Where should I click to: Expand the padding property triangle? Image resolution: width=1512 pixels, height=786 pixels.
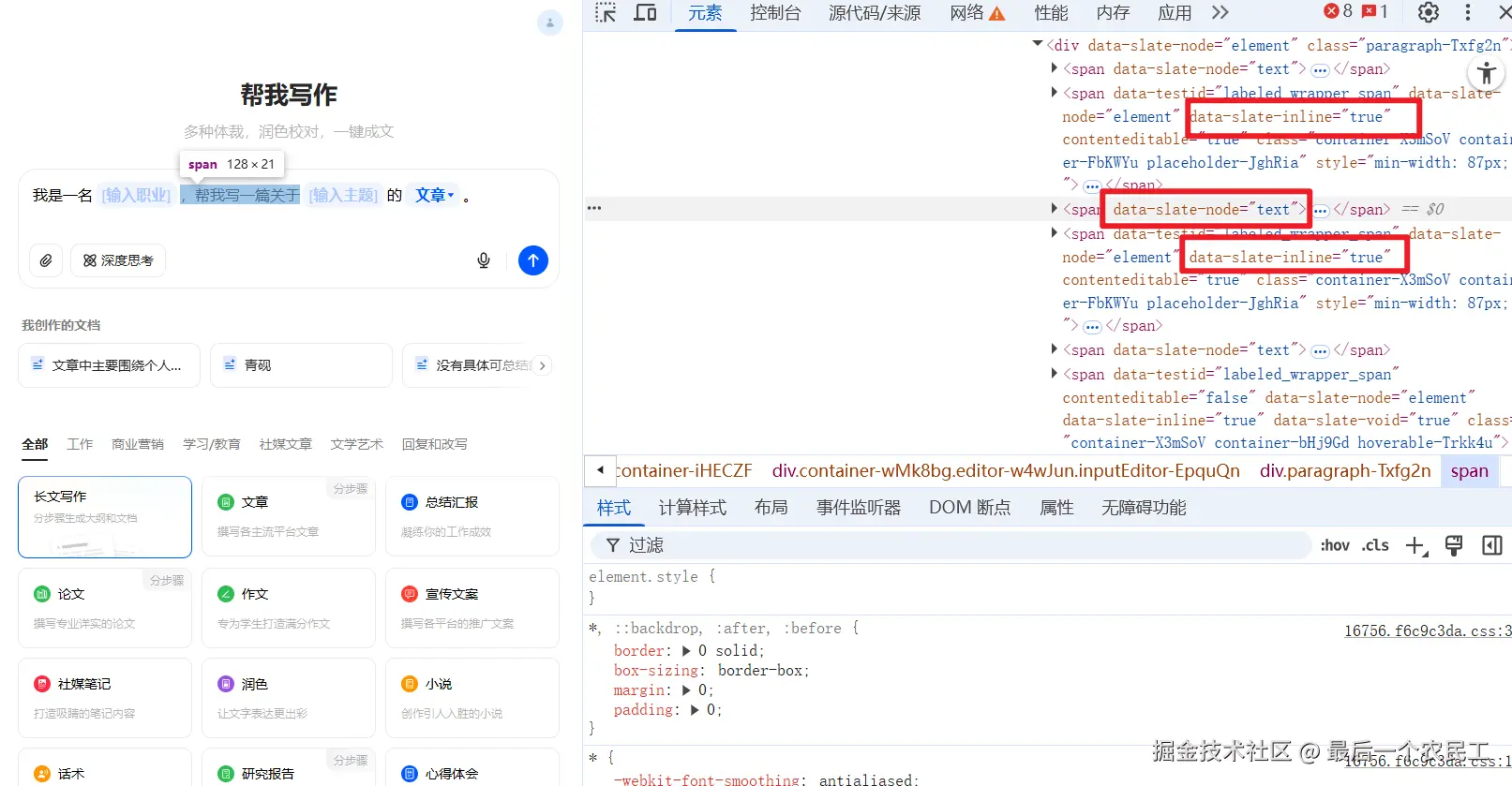(x=695, y=710)
